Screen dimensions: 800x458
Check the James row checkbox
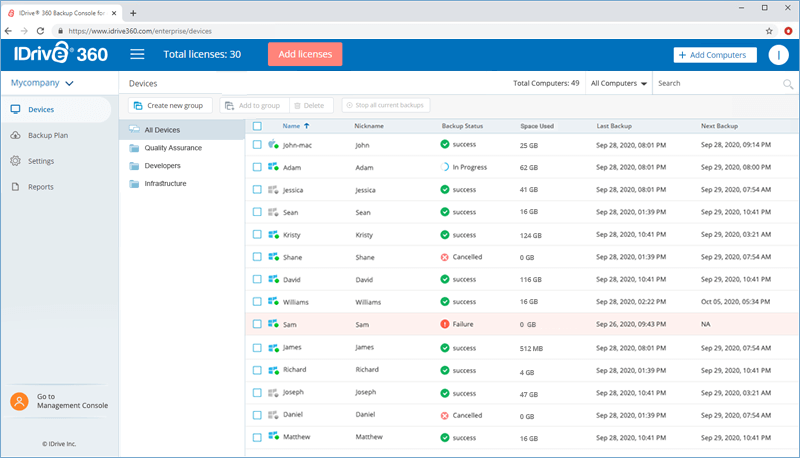pos(257,348)
